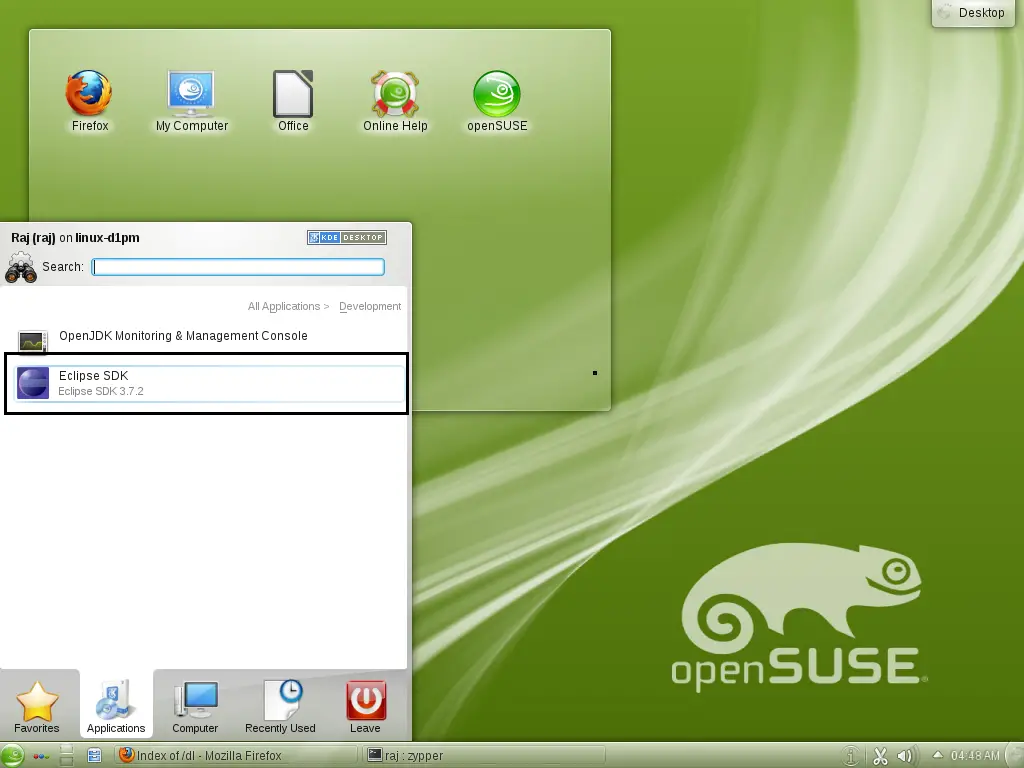Show the Recently Used tab
The image size is (1024, 768).
pos(280,706)
